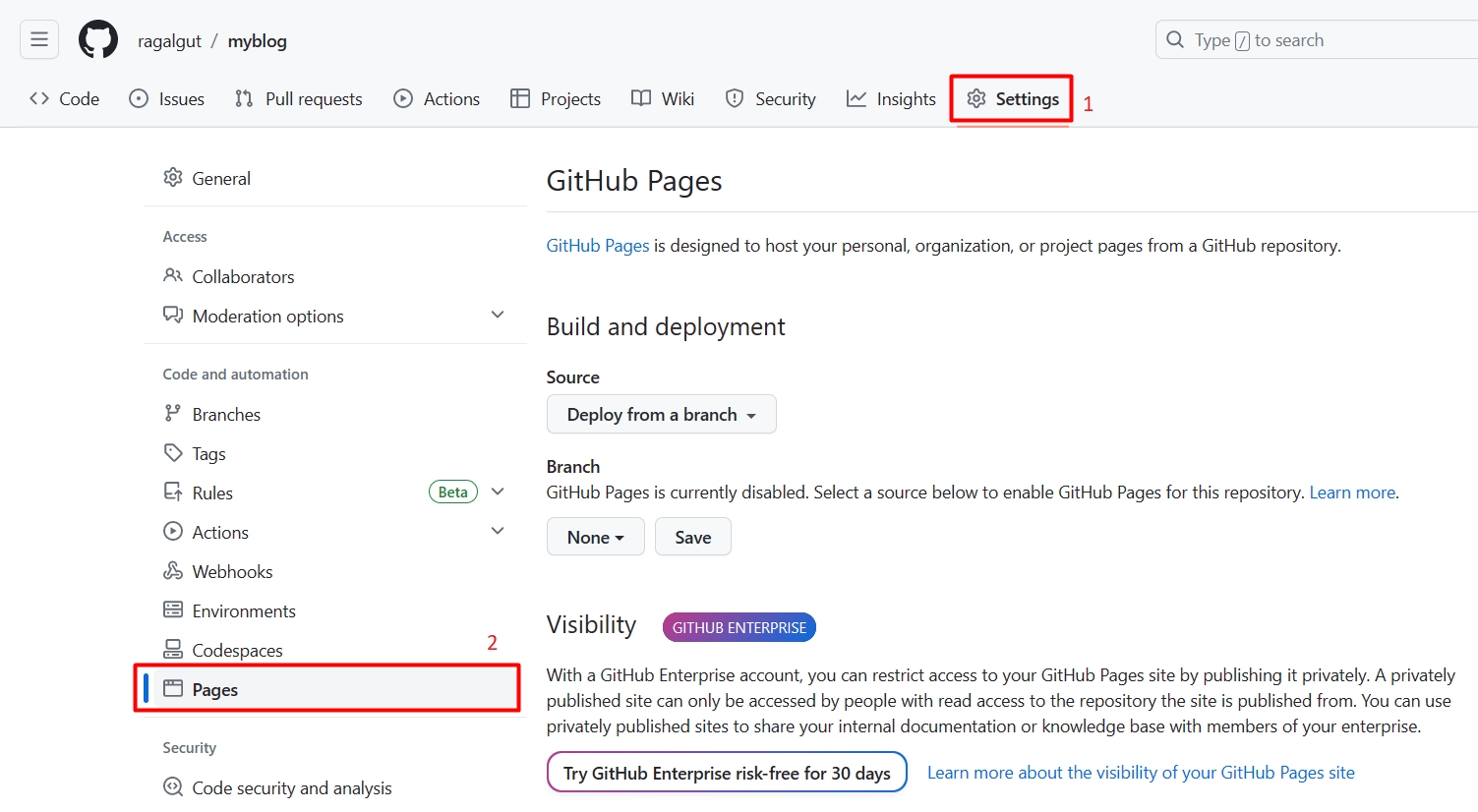Click the Moderation options comment icon

pyautogui.click(x=173, y=315)
